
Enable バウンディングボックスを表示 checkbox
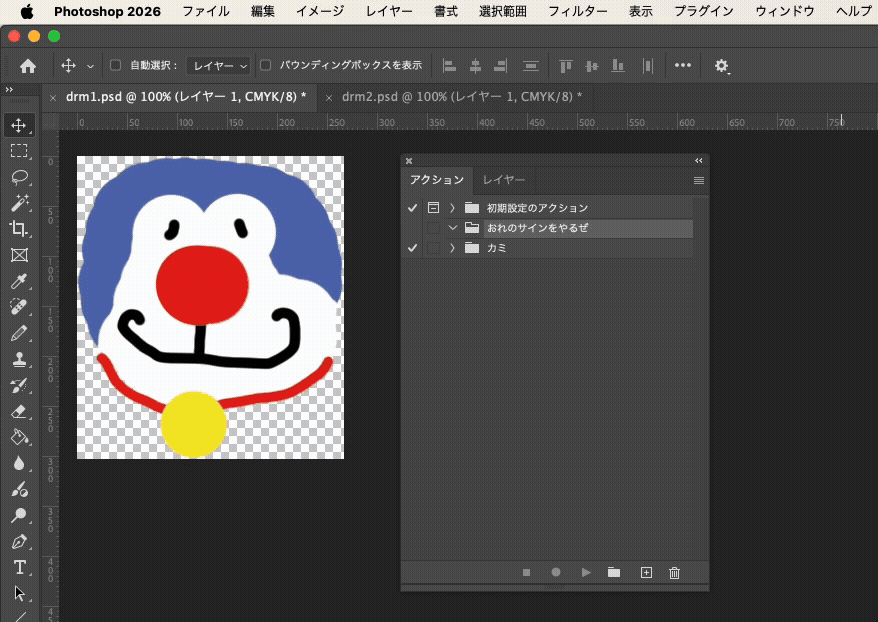pos(265,66)
